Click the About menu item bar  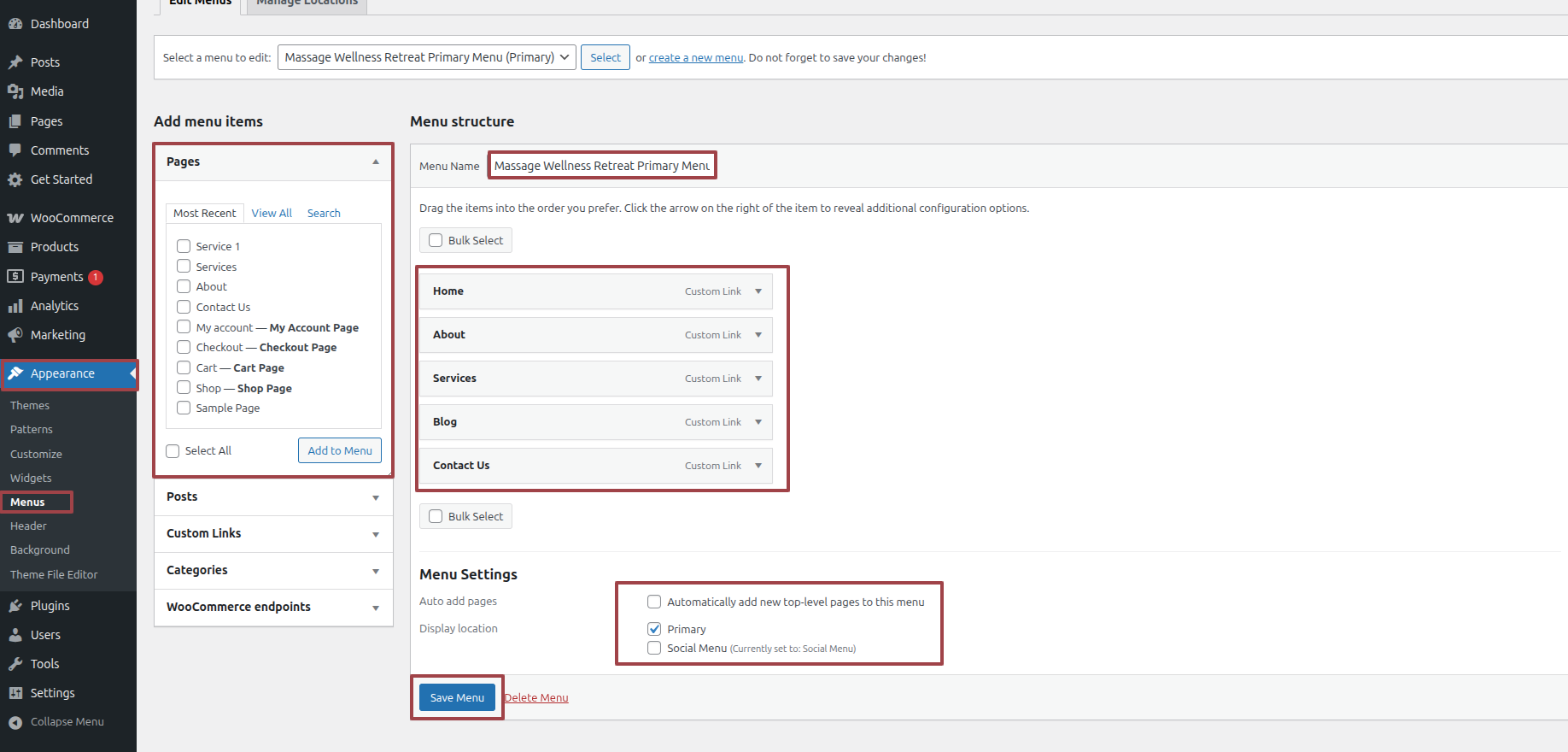coord(596,335)
